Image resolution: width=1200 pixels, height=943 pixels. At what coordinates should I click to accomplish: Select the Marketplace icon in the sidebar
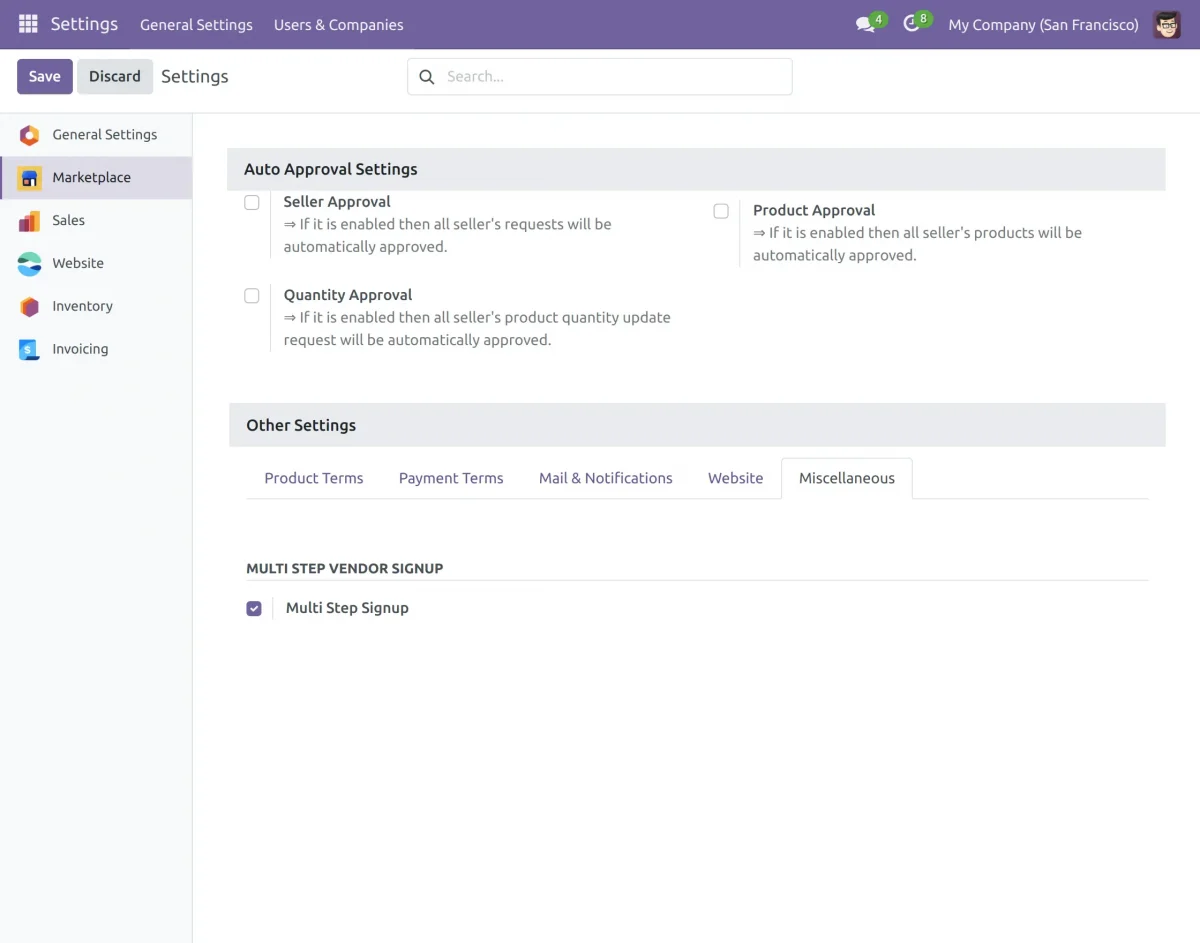click(x=29, y=177)
